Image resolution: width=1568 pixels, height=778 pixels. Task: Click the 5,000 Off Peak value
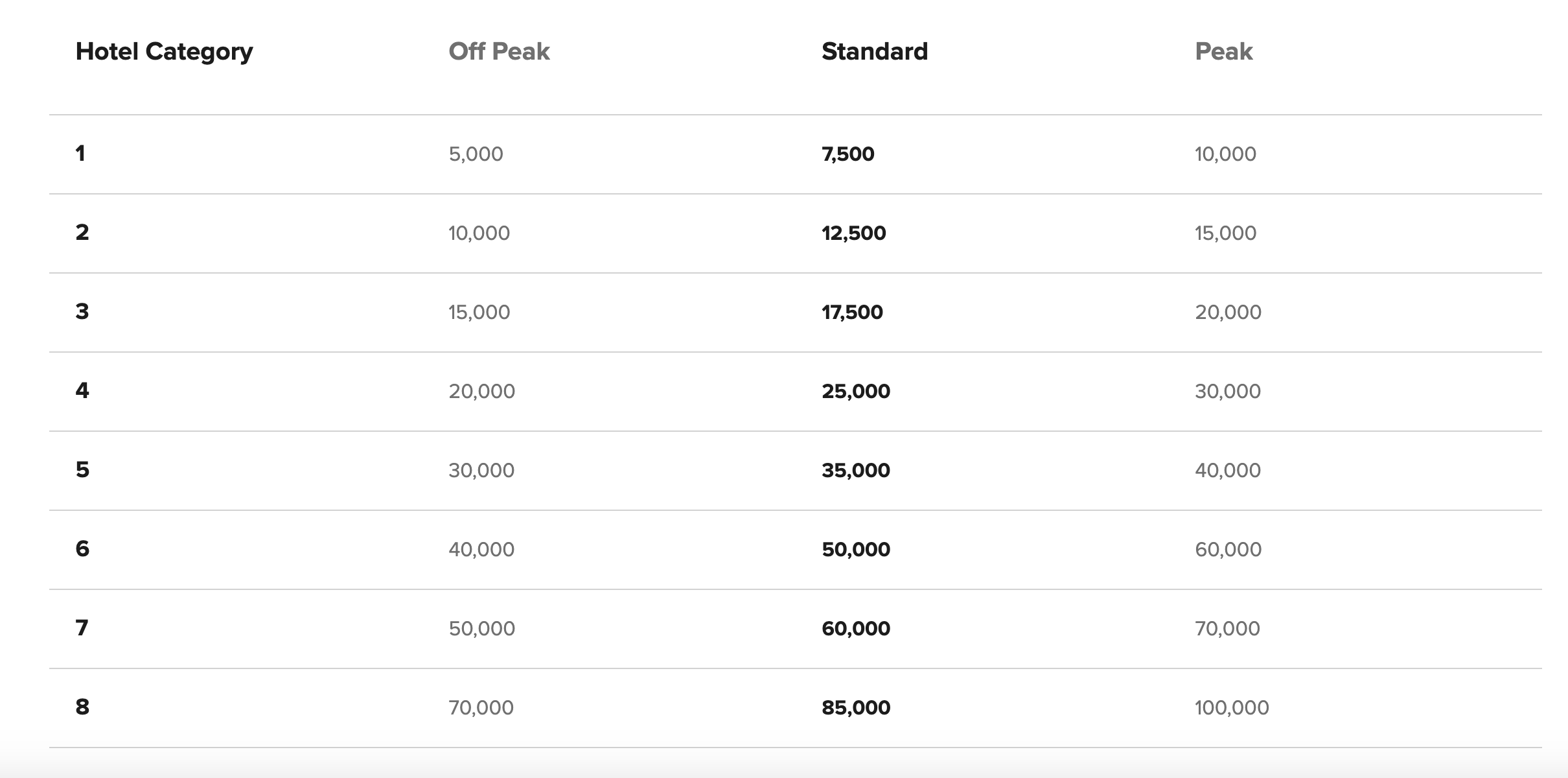pos(476,154)
